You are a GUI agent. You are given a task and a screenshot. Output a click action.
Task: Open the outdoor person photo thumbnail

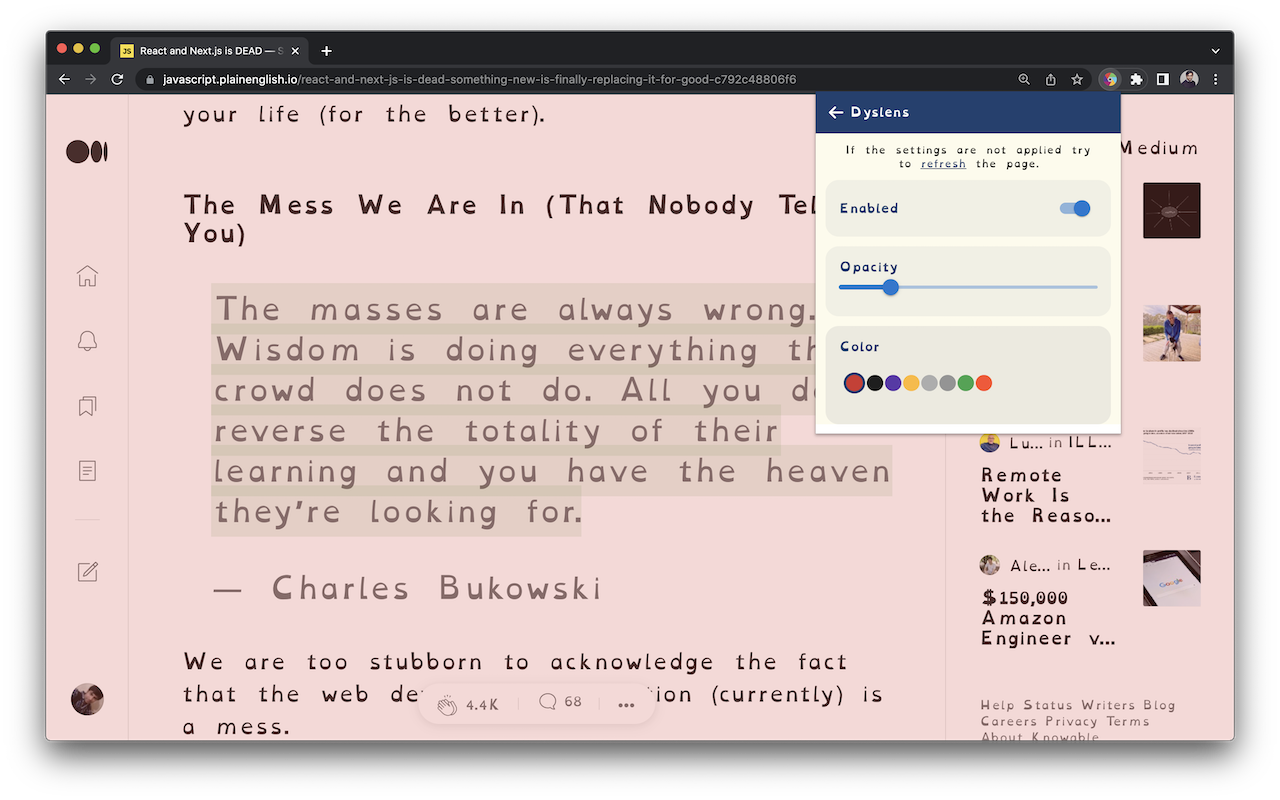1172,333
